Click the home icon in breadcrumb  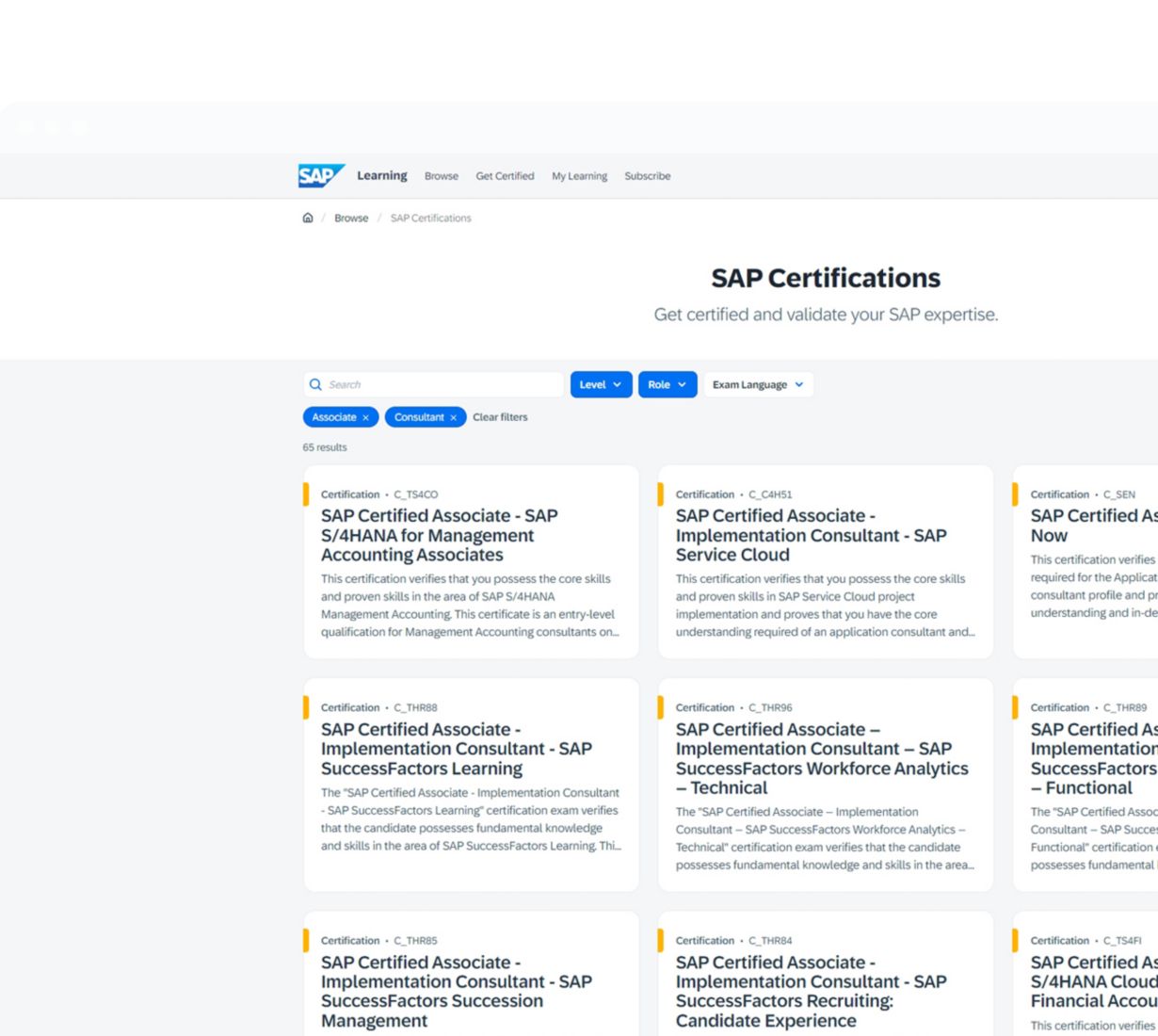tap(308, 218)
